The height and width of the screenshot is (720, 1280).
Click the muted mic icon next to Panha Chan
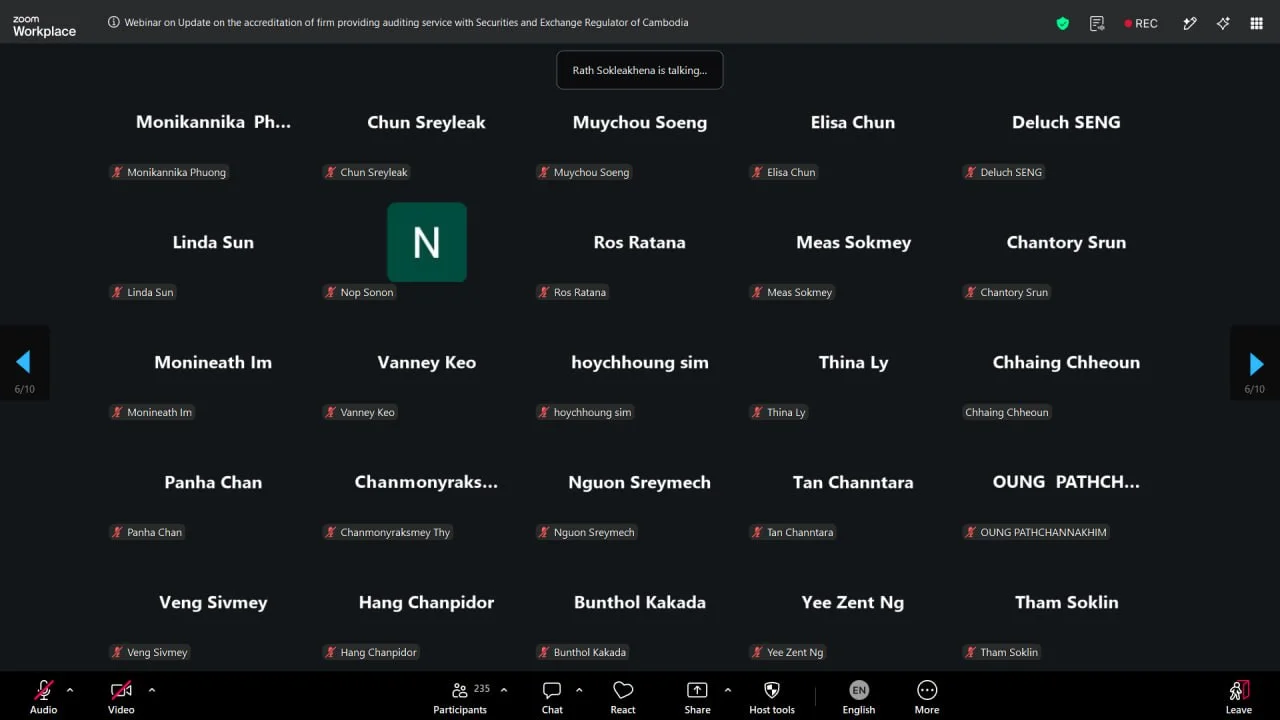117,532
